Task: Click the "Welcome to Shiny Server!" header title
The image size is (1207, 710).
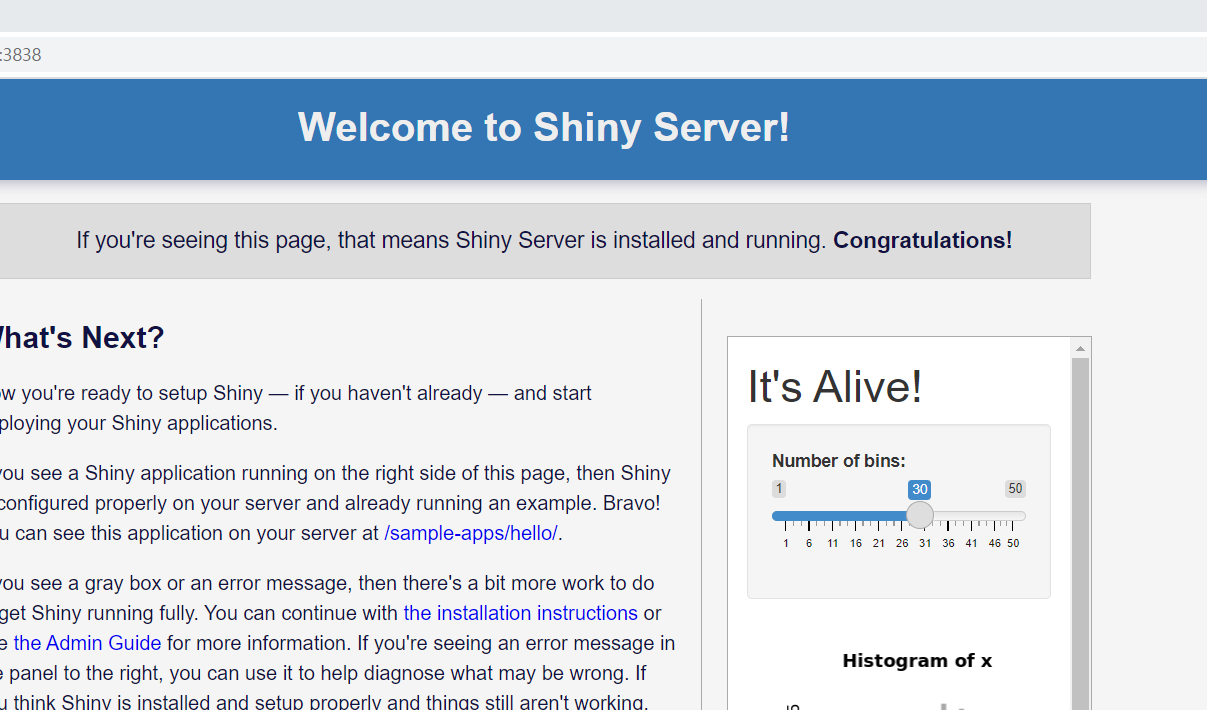Action: 544,128
